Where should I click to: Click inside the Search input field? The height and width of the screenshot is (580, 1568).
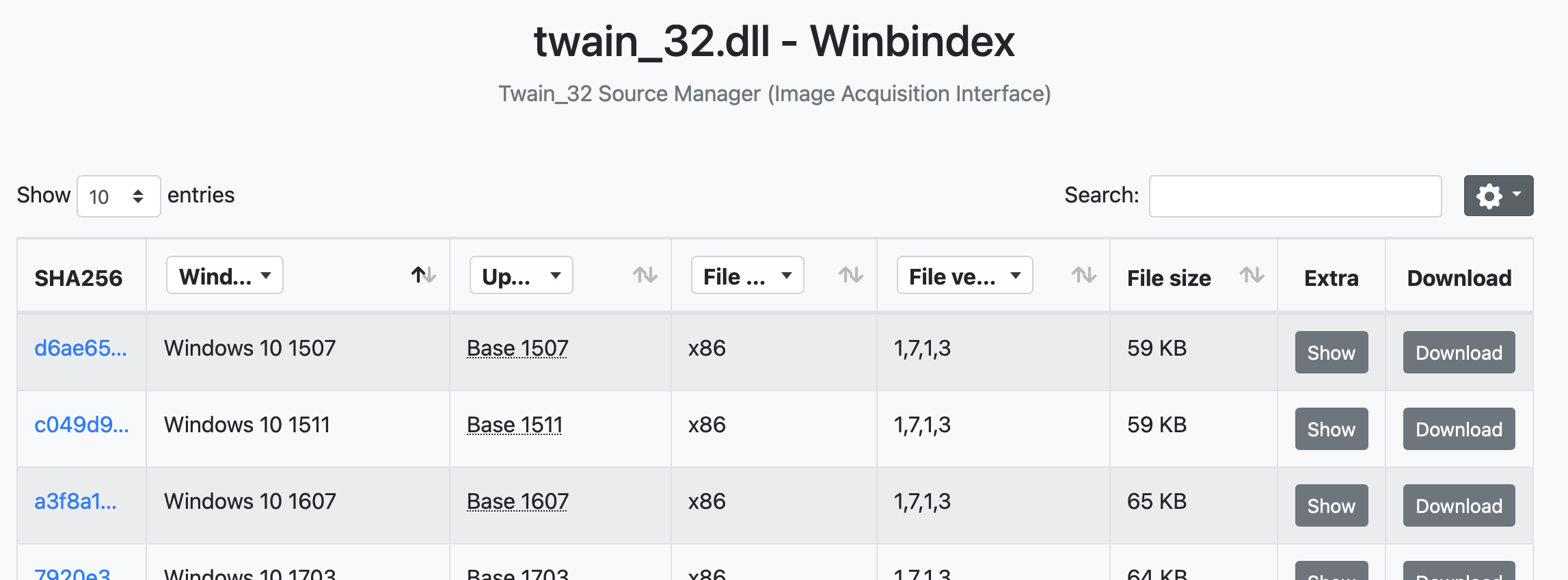coord(1295,196)
